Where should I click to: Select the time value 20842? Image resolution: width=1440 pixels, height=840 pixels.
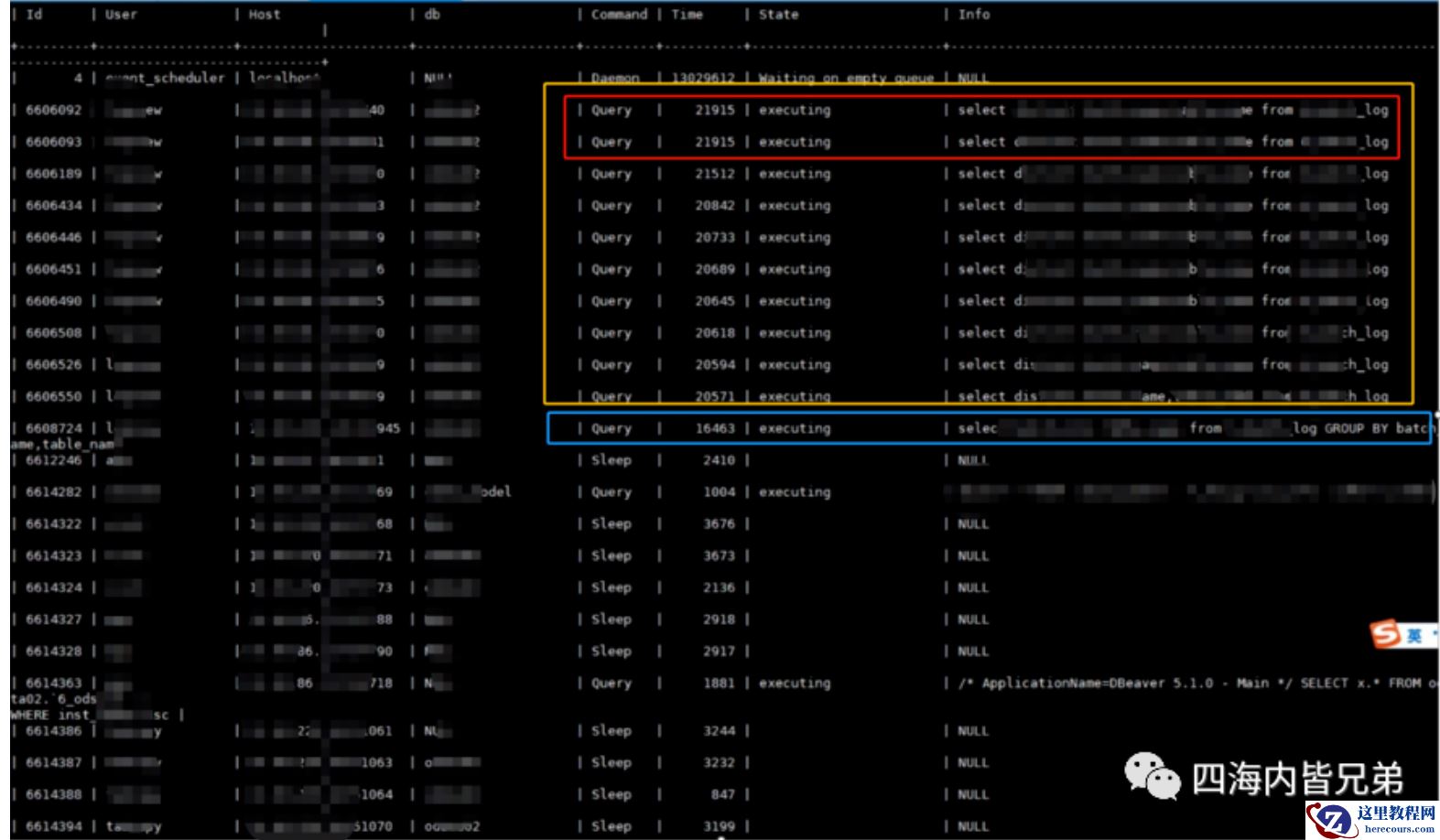pos(714,206)
